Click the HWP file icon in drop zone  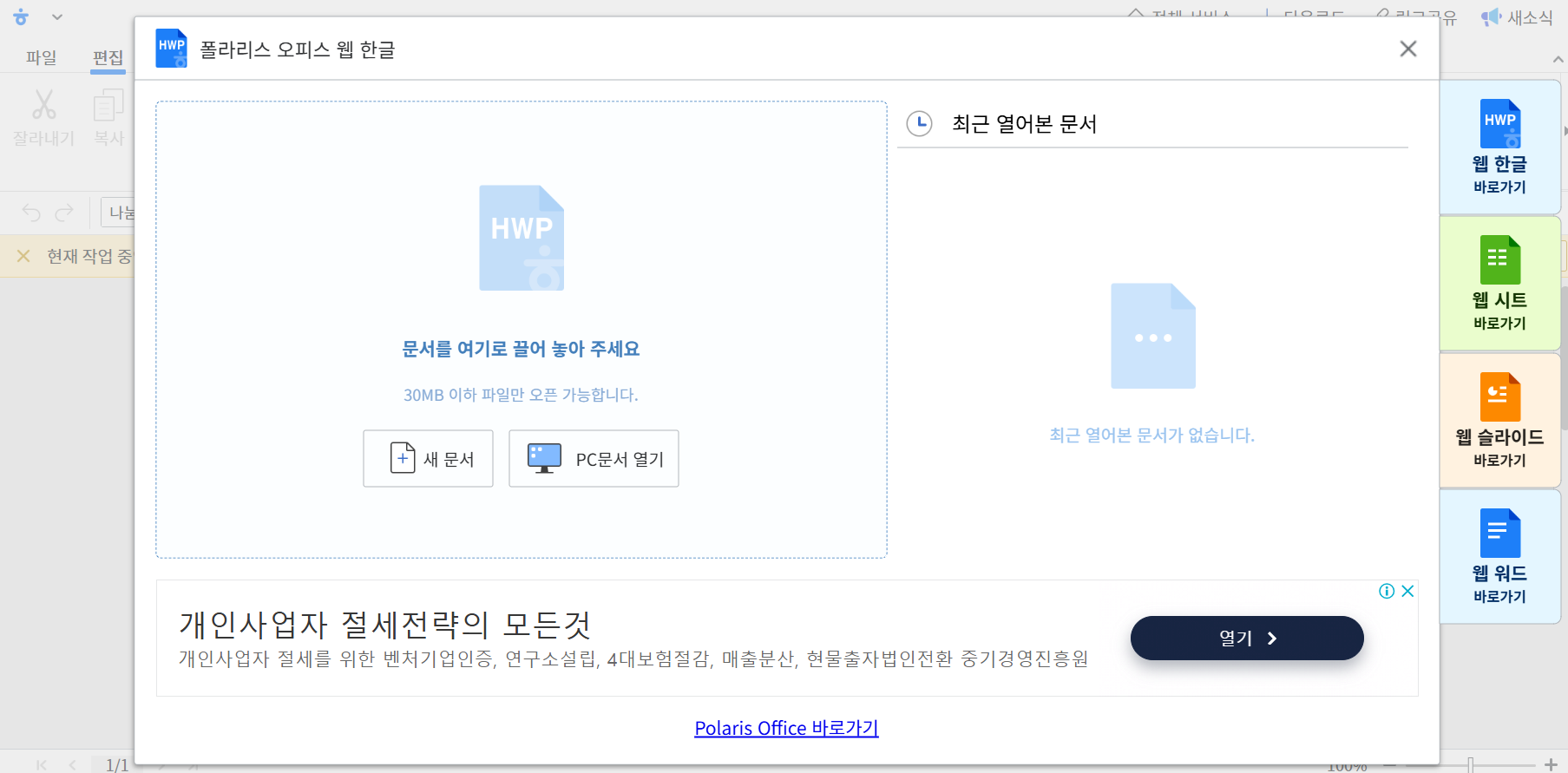(522, 238)
